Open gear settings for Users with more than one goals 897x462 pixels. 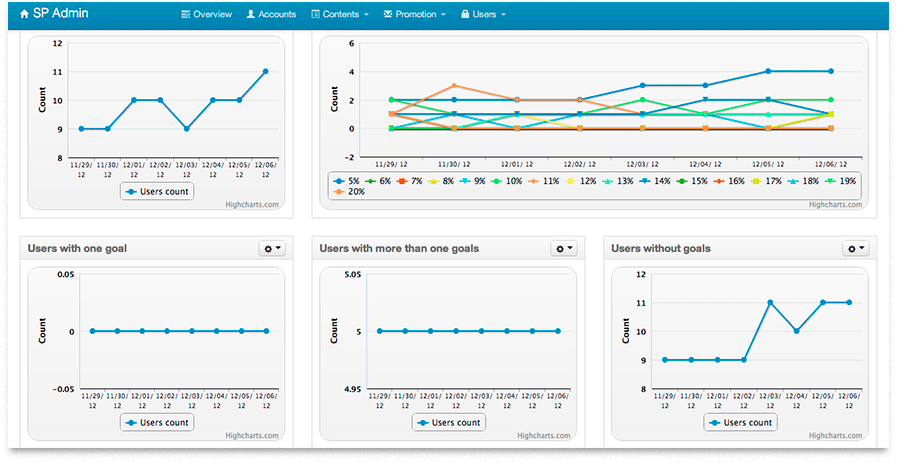563,248
